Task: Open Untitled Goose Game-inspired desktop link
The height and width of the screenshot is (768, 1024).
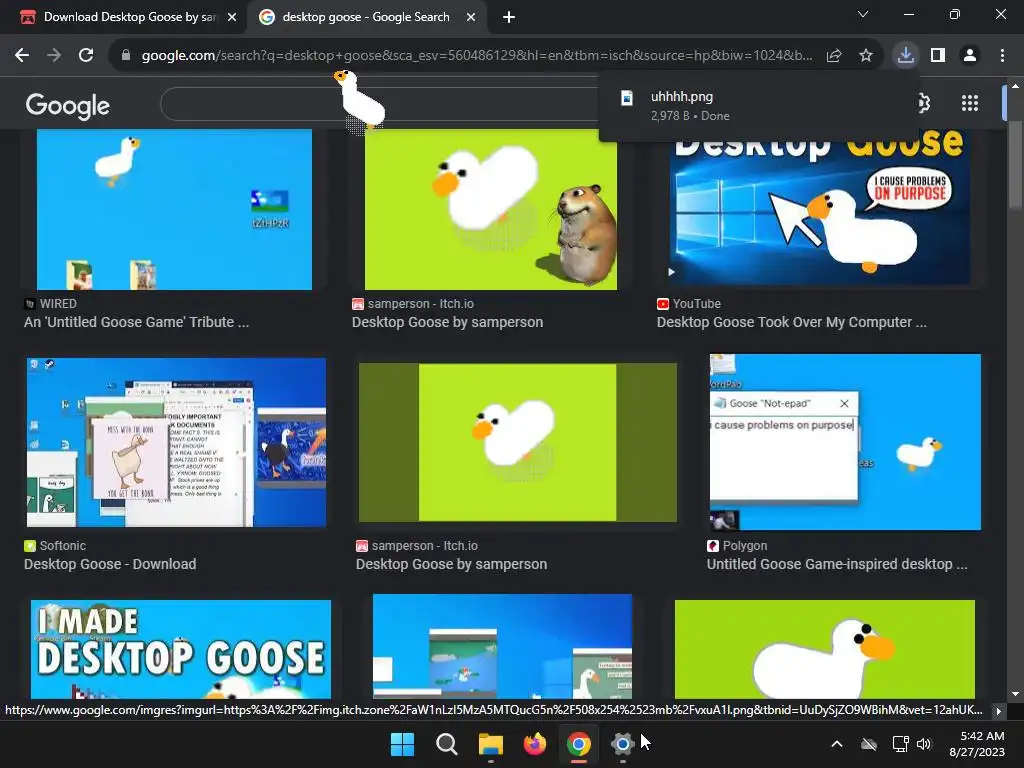Action: tap(837, 564)
